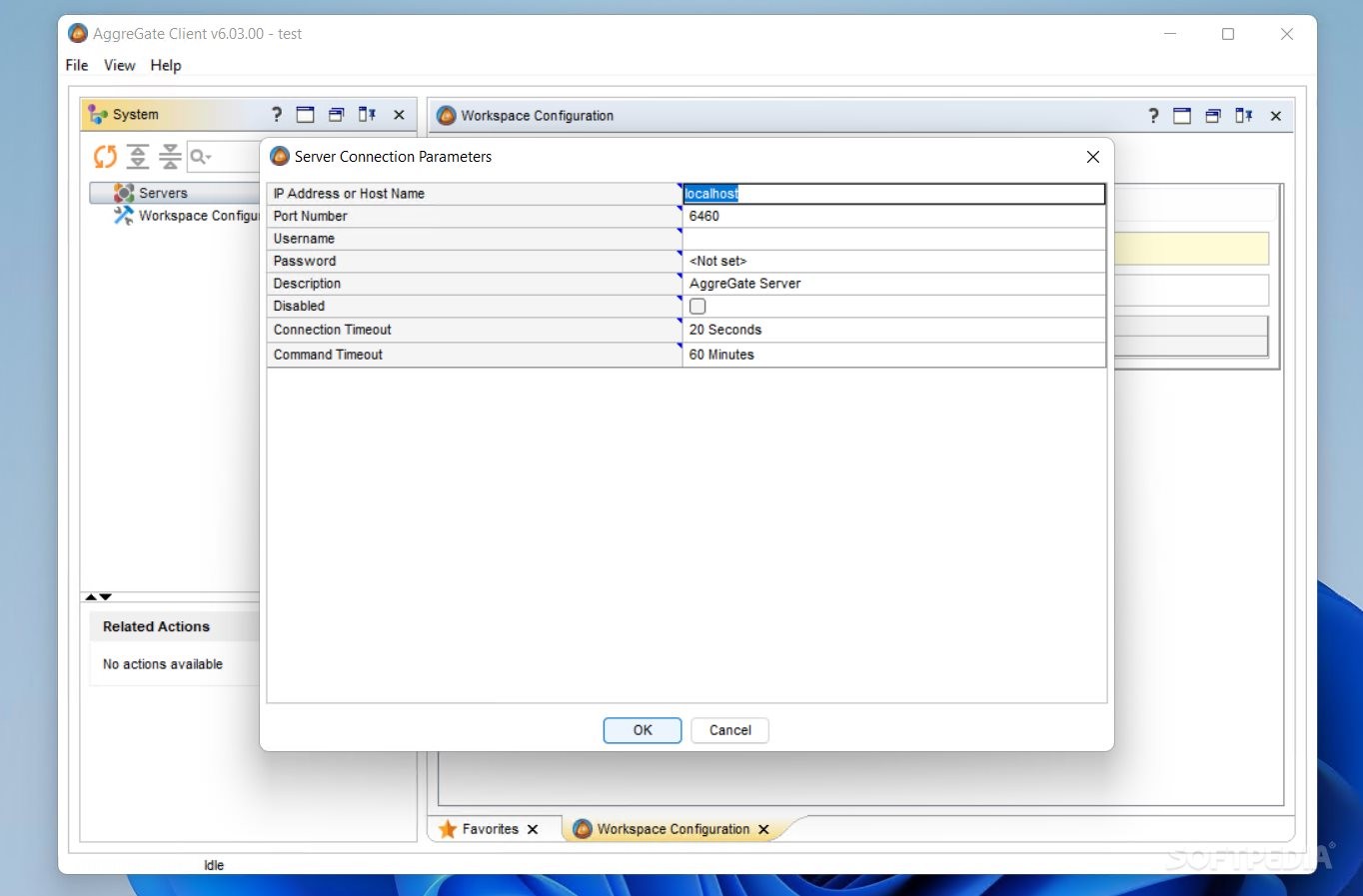
Task: Click the refresh tree icon in System panel
Action: pyautogui.click(x=105, y=157)
